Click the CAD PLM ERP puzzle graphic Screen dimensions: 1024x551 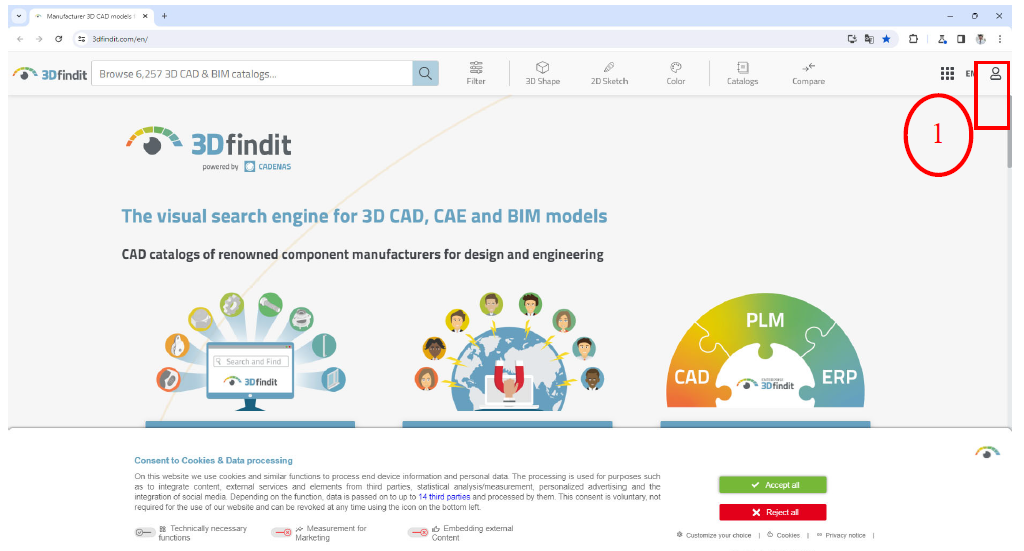765,351
